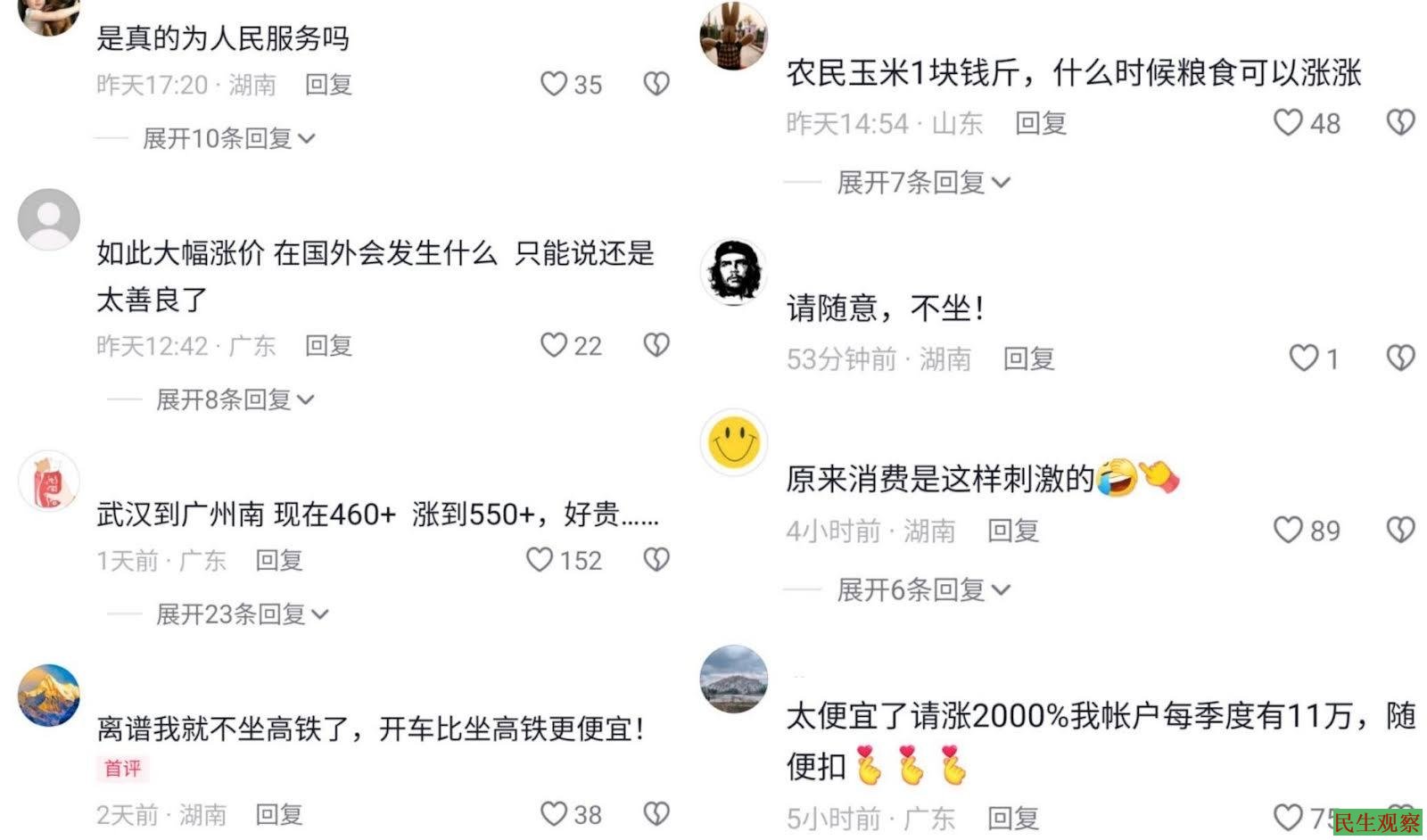This screenshot has width=1427, height=840.
Task: Reply to the 太便宜了请涨2000% comment
Action: point(1013,818)
